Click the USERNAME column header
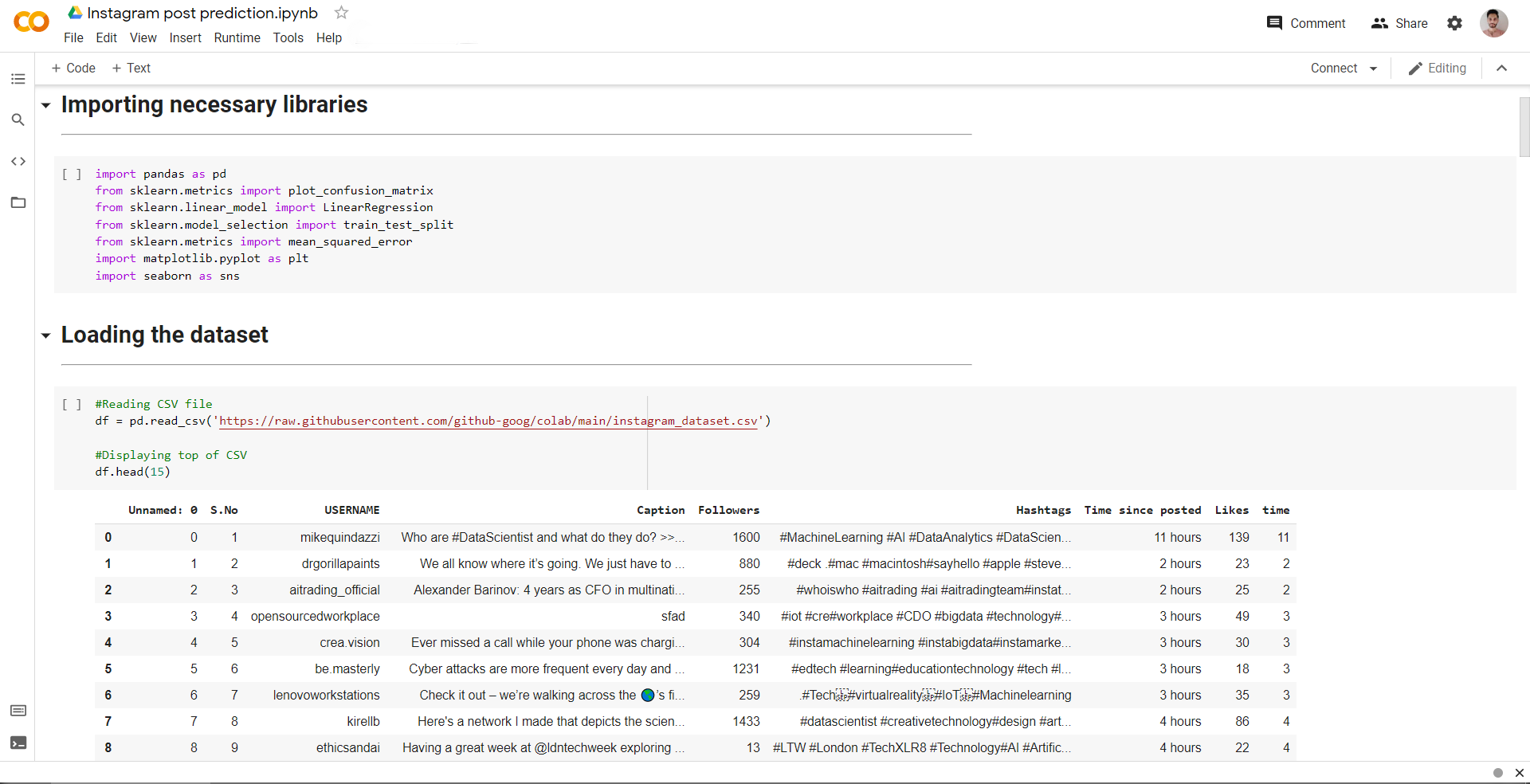The height and width of the screenshot is (784, 1530). tap(351, 510)
